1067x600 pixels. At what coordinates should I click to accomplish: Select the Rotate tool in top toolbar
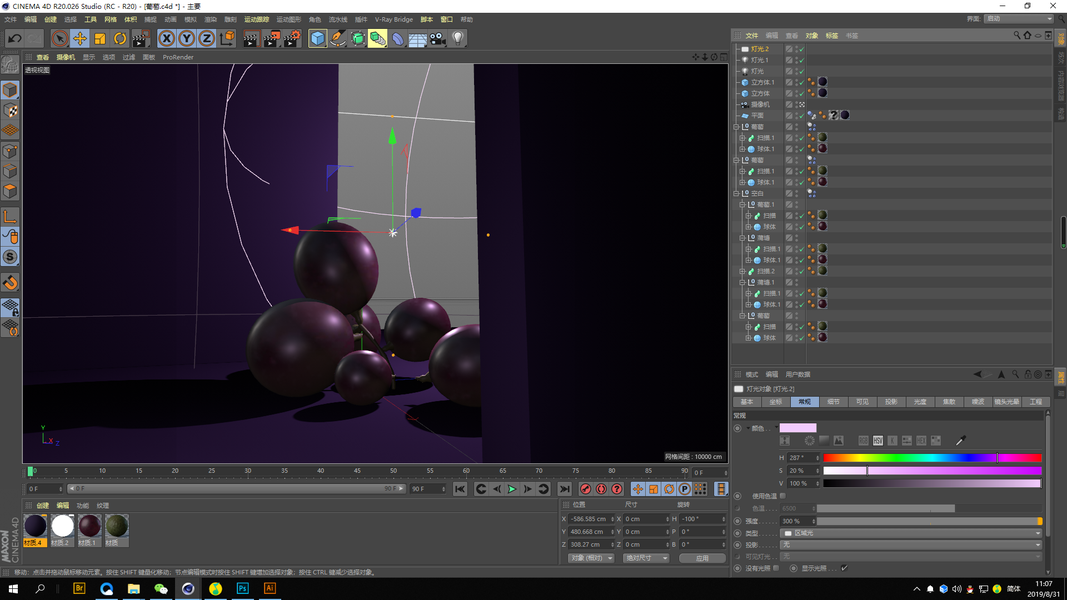tap(120, 38)
